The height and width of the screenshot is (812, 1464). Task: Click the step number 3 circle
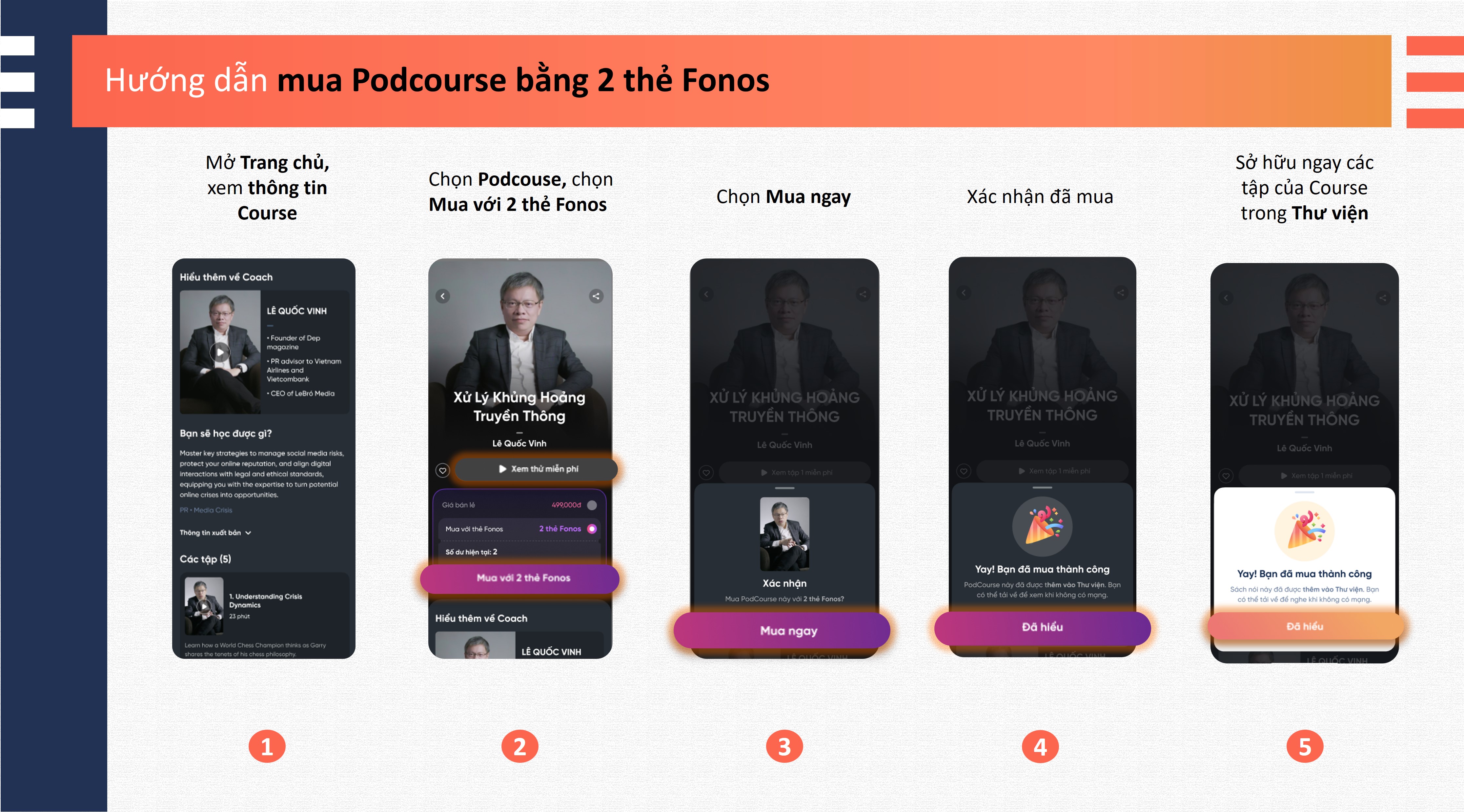(x=784, y=747)
